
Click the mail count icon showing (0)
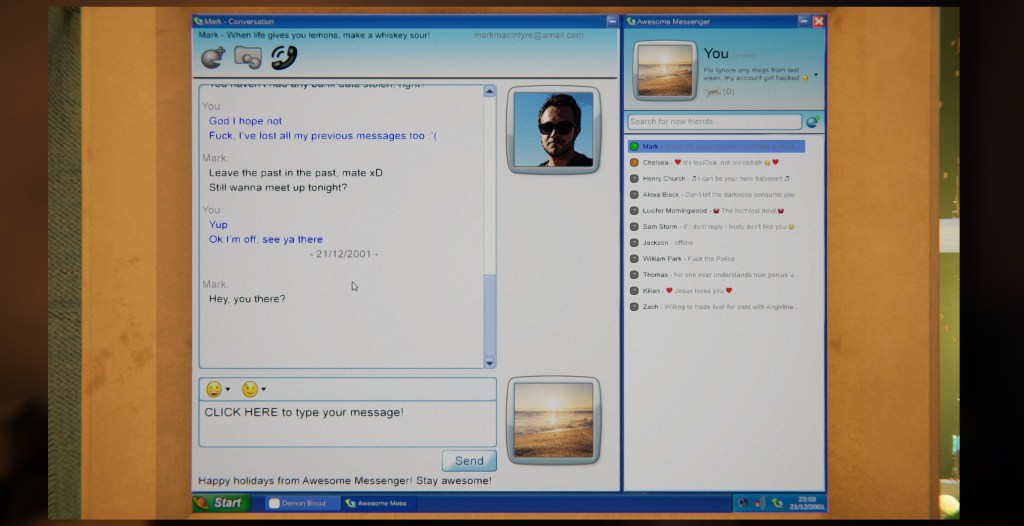pos(719,92)
